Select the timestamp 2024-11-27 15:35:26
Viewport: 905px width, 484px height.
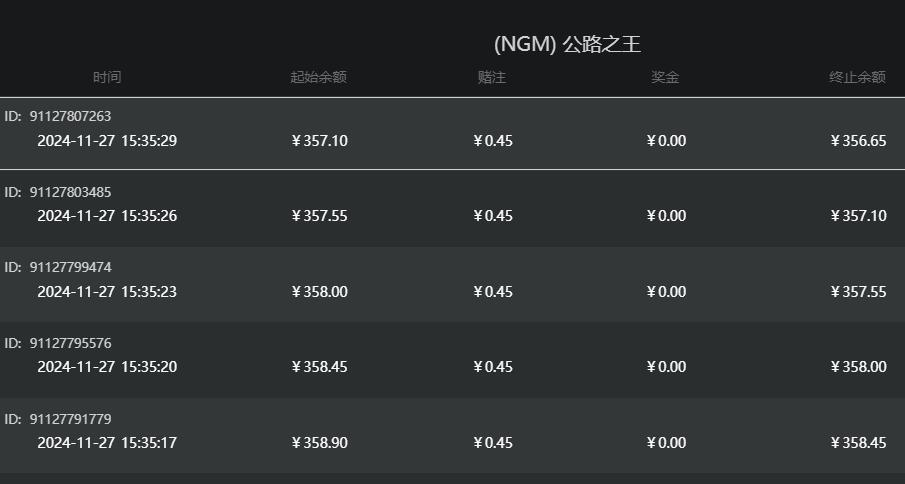pyautogui.click(x=107, y=216)
